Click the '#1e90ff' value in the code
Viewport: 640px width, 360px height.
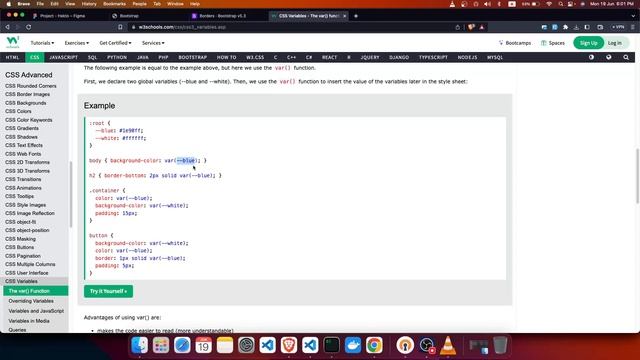pos(130,131)
